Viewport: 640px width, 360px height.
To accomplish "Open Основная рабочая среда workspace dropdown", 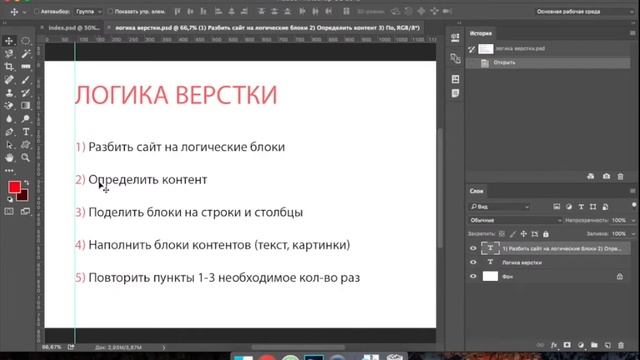I will pyautogui.click(x=584, y=12).
